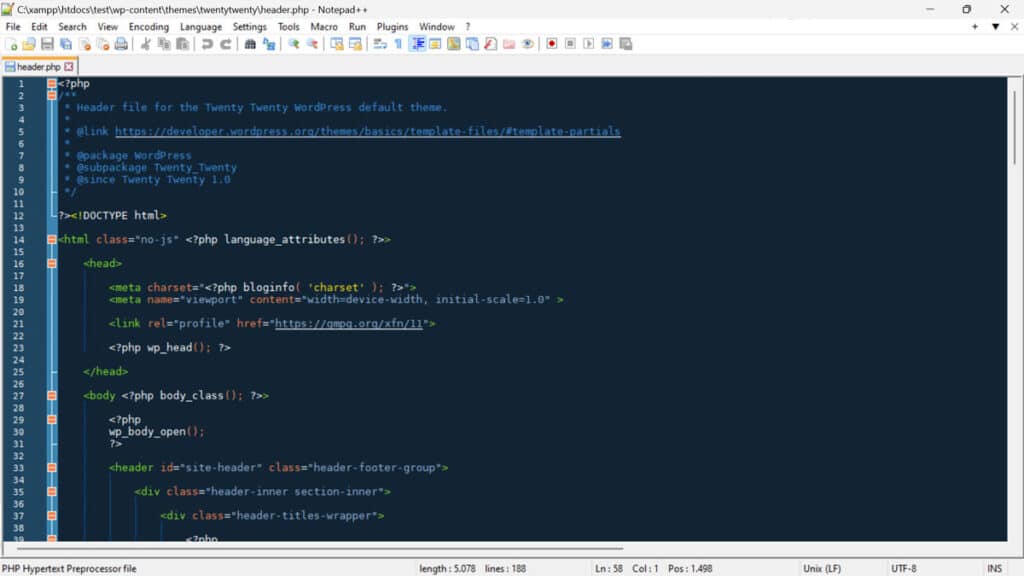Open a new blank document
This screenshot has height=576, width=1024.
(10, 43)
